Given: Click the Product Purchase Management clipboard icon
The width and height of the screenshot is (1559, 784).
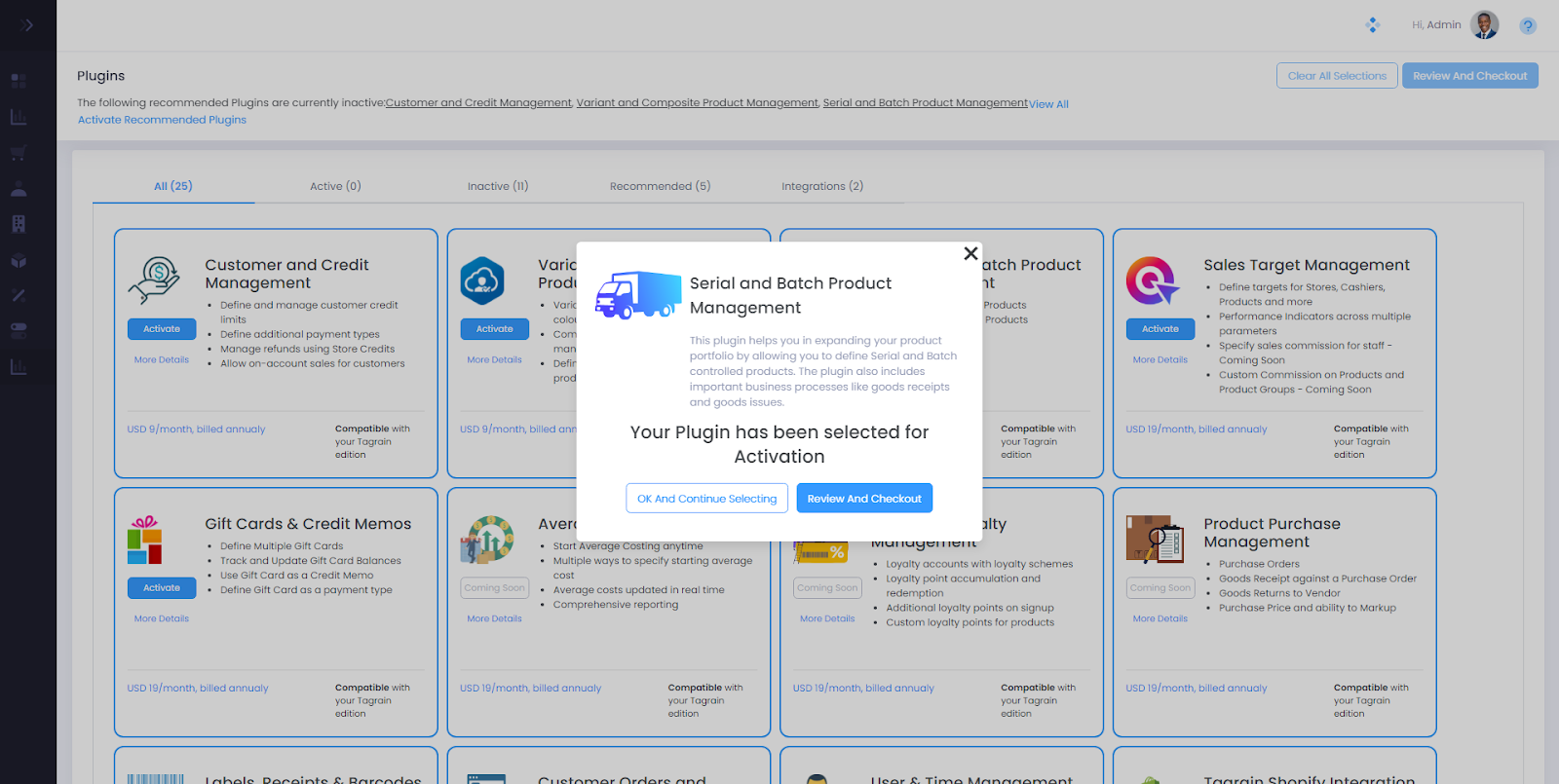Looking at the screenshot, I should point(1155,541).
